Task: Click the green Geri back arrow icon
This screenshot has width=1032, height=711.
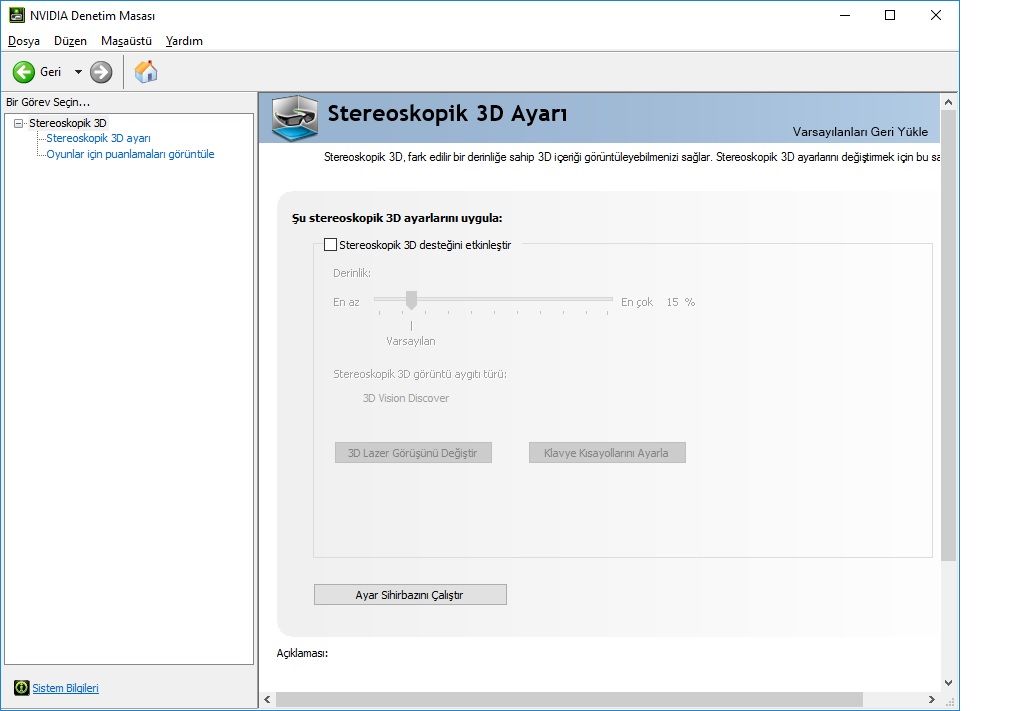Action: (x=24, y=72)
